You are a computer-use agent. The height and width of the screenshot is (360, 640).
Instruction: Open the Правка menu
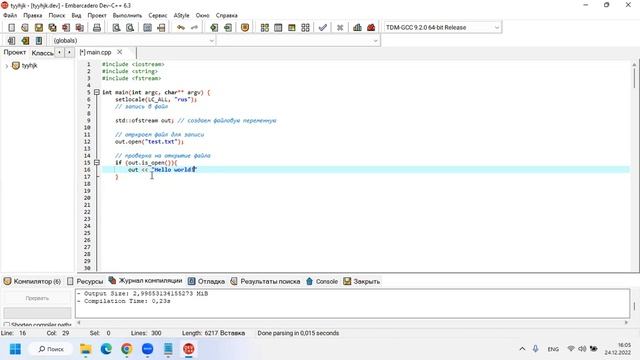pyautogui.click(x=33, y=15)
